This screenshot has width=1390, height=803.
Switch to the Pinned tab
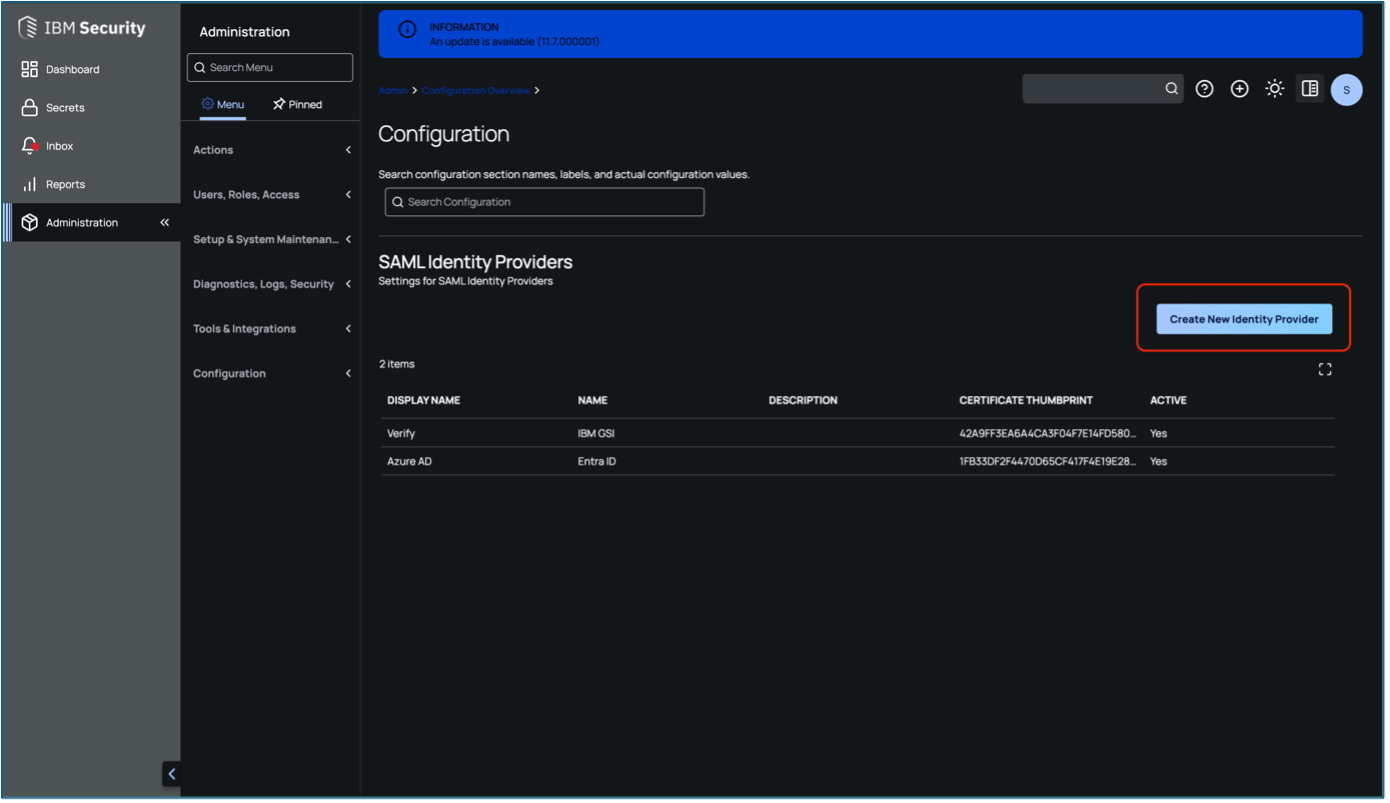click(297, 104)
